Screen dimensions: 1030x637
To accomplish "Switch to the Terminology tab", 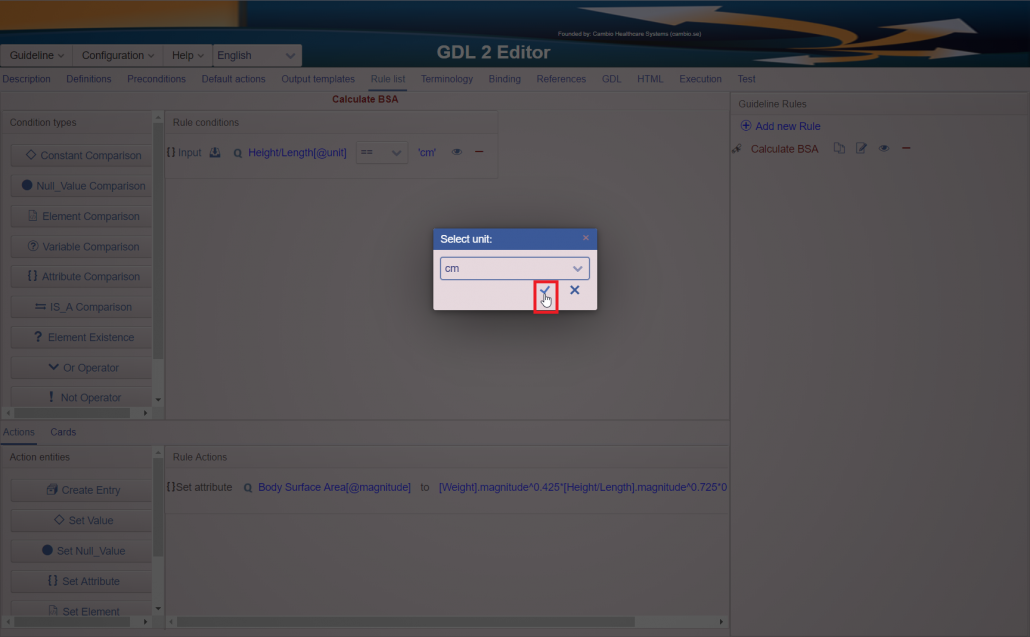I will pyautogui.click(x=446, y=79).
